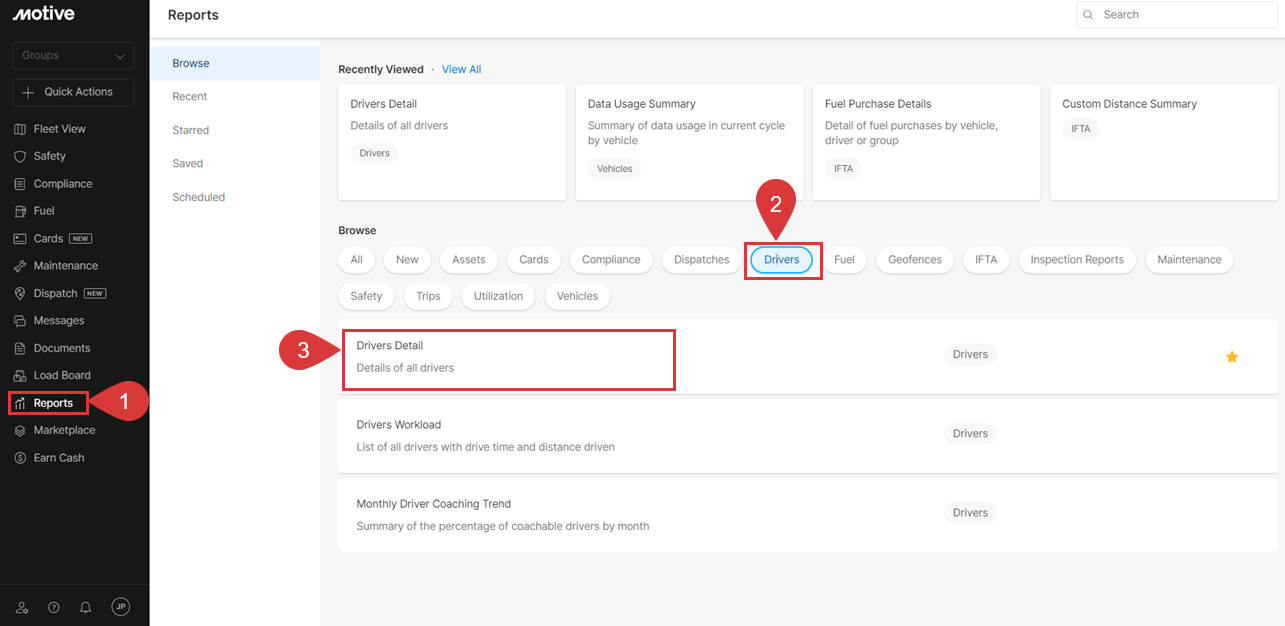Viewport: 1285px width, 626px height.
Task: Open the help question mark icon
Action: pos(54,607)
